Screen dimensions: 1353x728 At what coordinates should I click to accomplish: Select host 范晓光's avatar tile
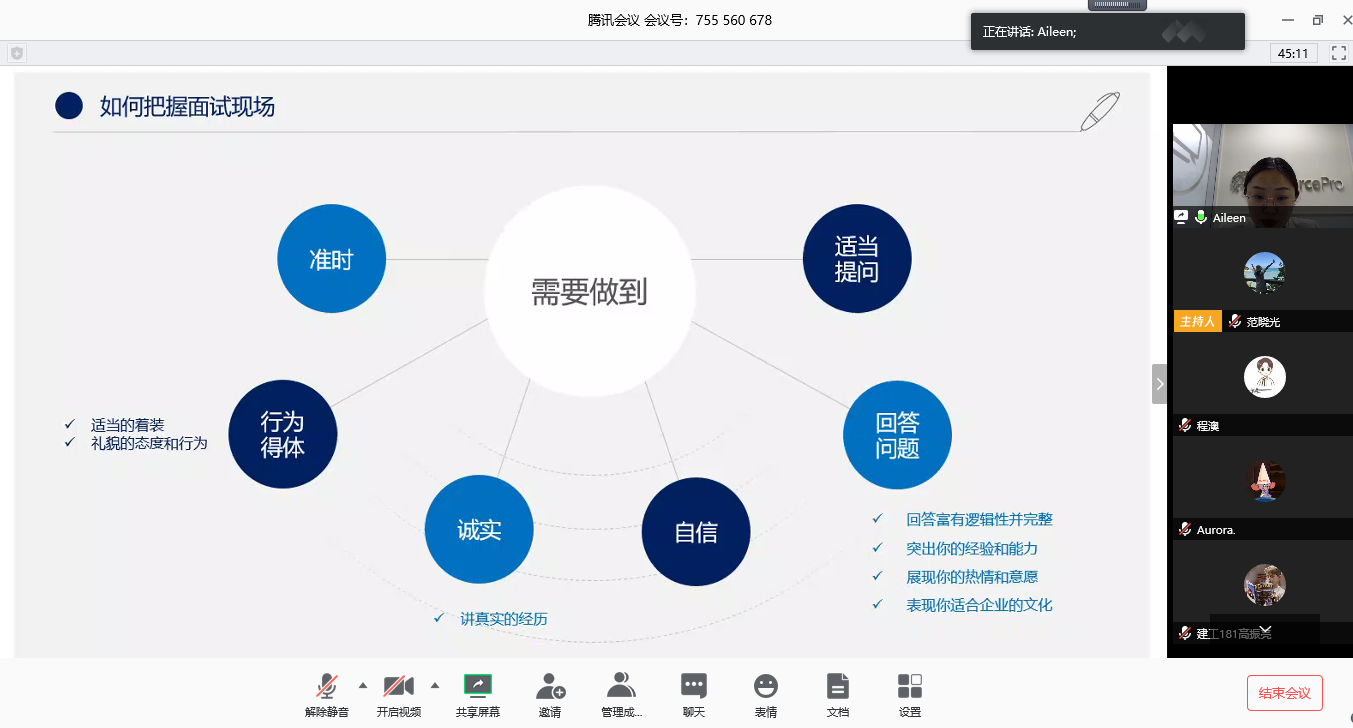(1264, 272)
